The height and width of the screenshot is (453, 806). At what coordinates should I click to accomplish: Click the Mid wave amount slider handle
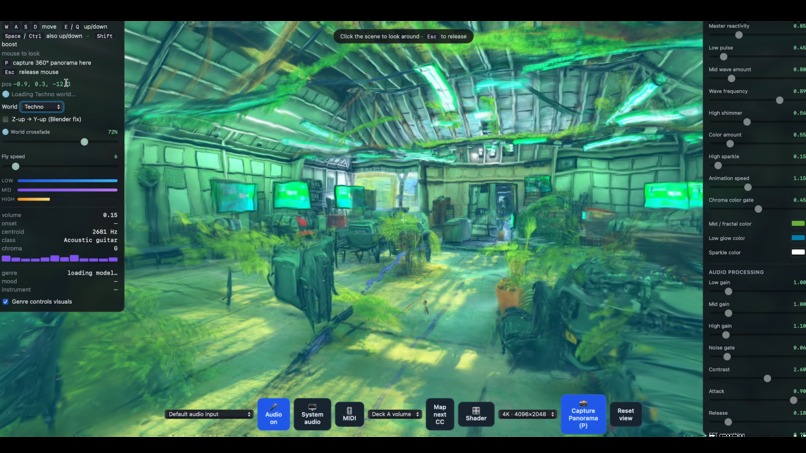click(x=731, y=79)
